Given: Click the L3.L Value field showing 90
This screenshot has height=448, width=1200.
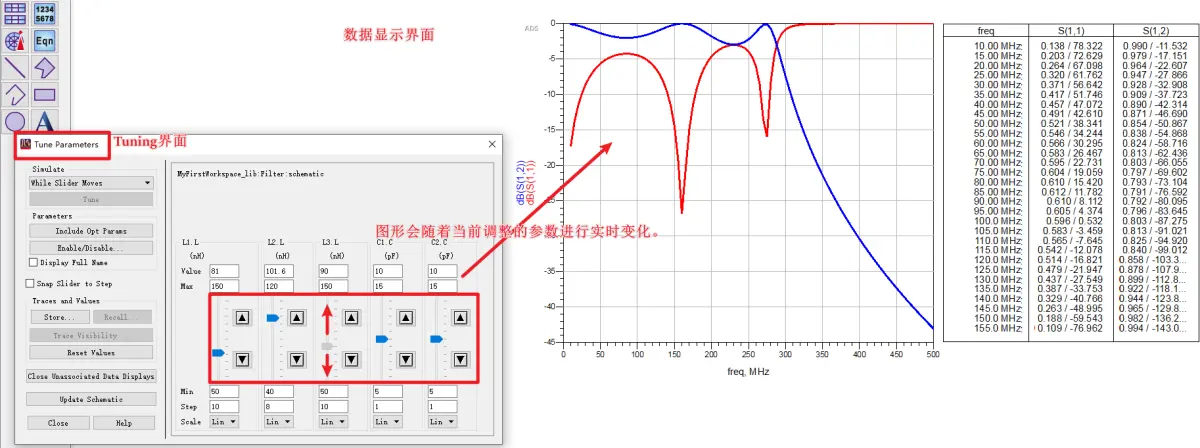Looking at the screenshot, I should pos(333,271).
